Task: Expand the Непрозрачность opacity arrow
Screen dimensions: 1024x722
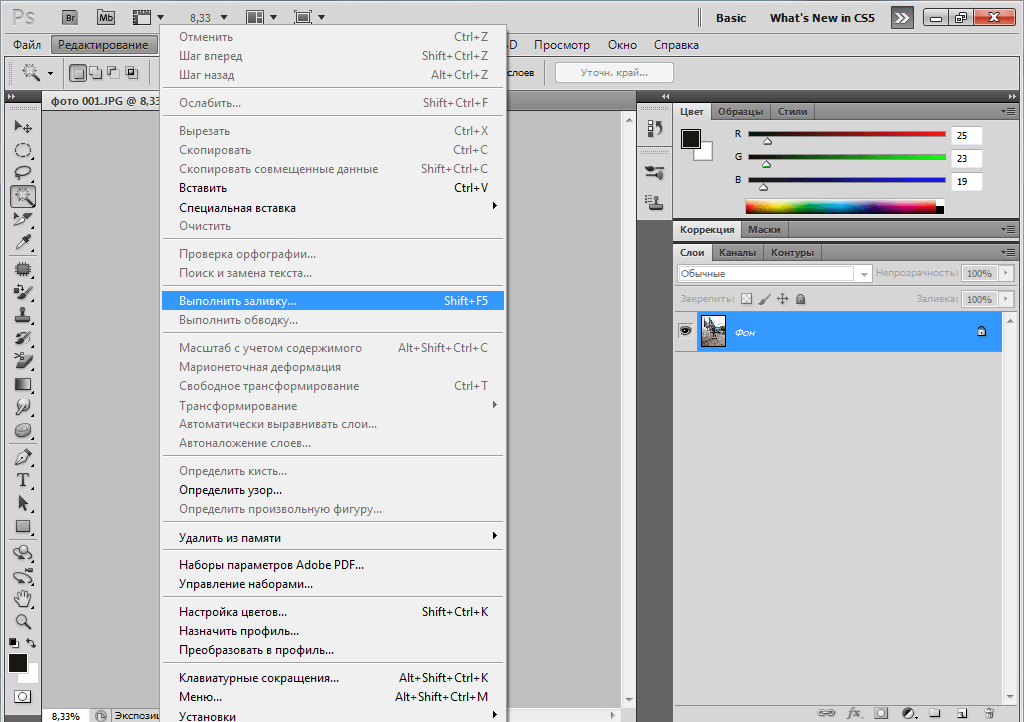Action: coord(1005,273)
